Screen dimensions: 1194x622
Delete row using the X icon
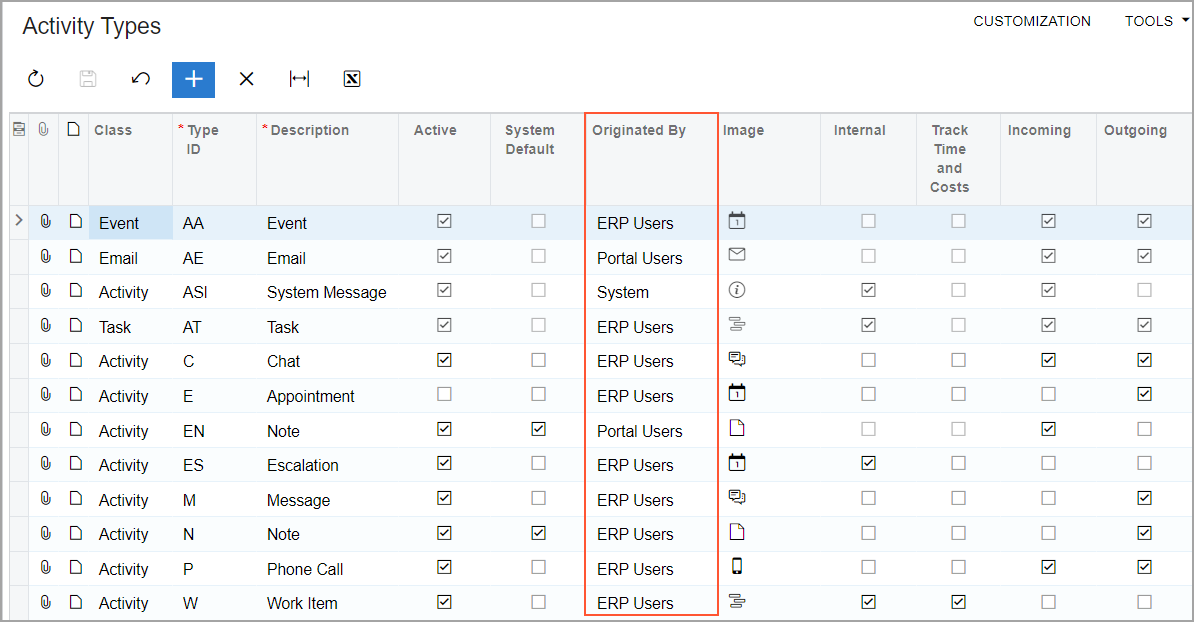246,79
